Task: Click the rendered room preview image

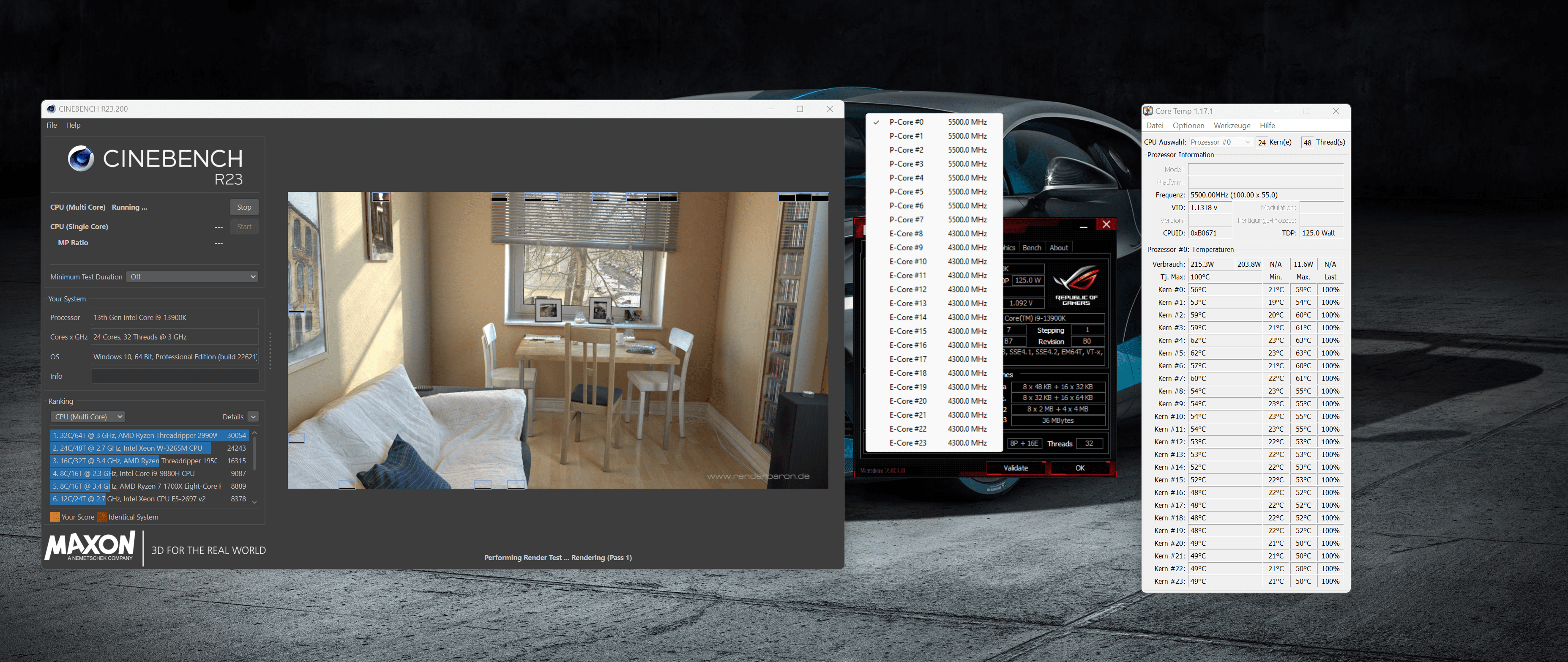Action: pyautogui.click(x=557, y=340)
